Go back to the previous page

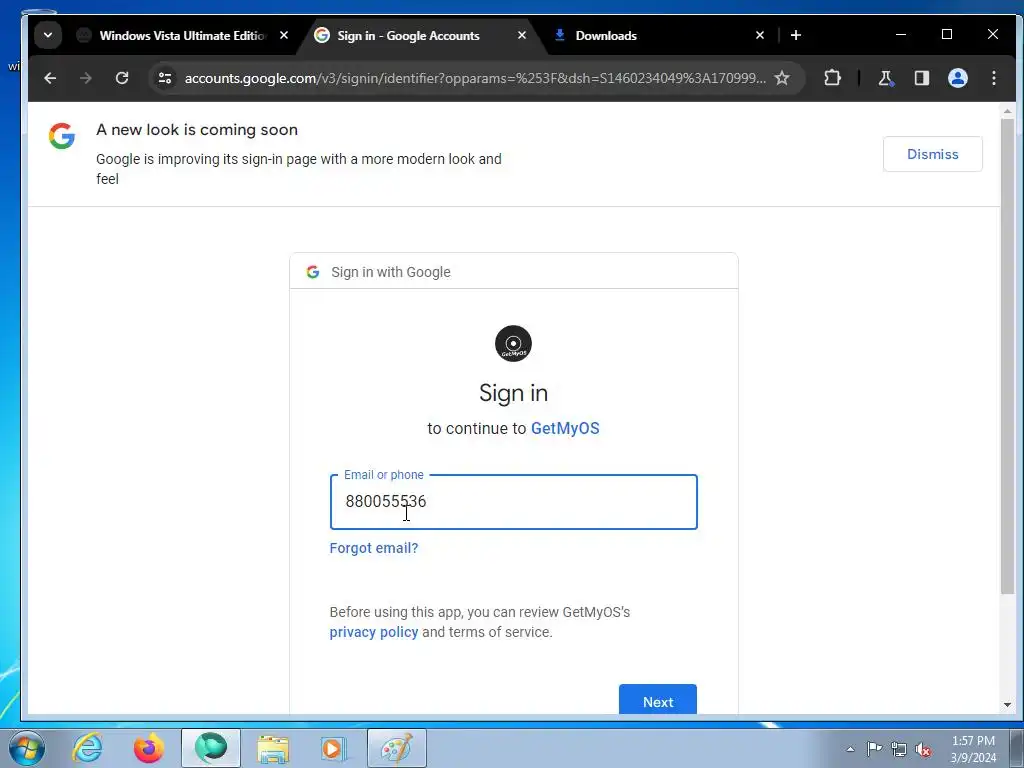point(50,78)
